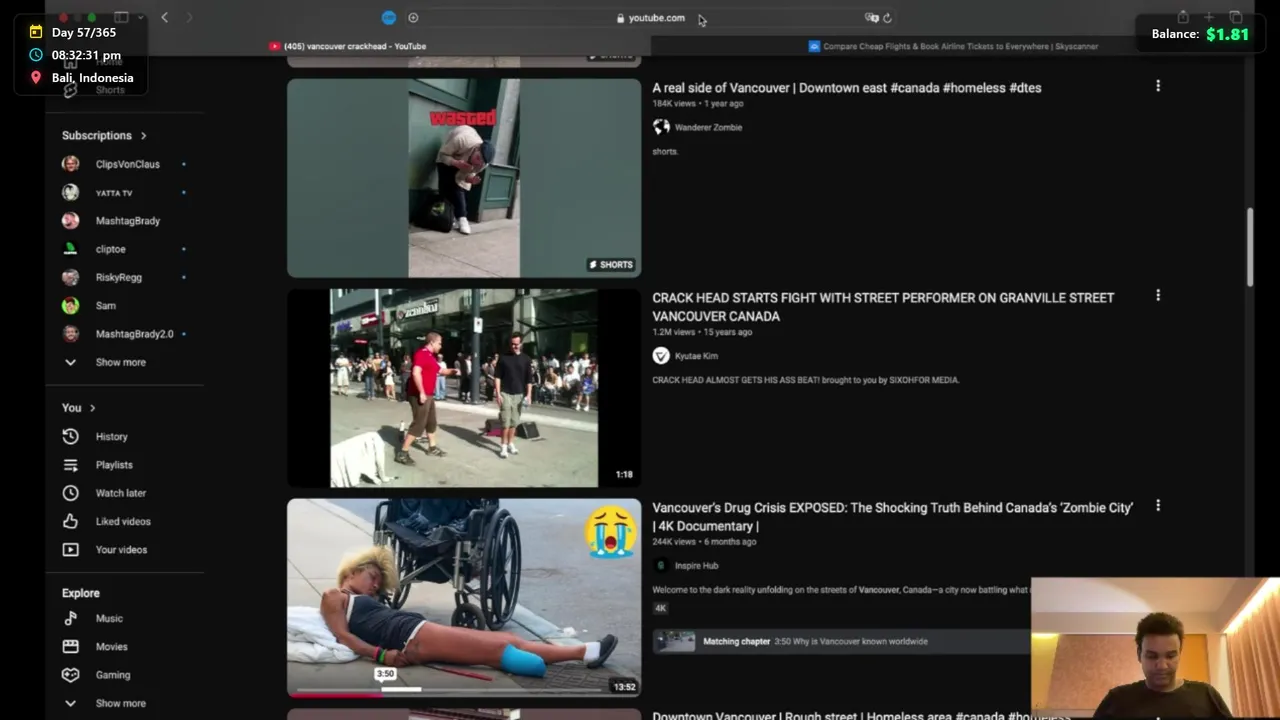The width and height of the screenshot is (1280, 720).
Task: Click the Matching chapter small thumbnail
Action: [676, 642]
